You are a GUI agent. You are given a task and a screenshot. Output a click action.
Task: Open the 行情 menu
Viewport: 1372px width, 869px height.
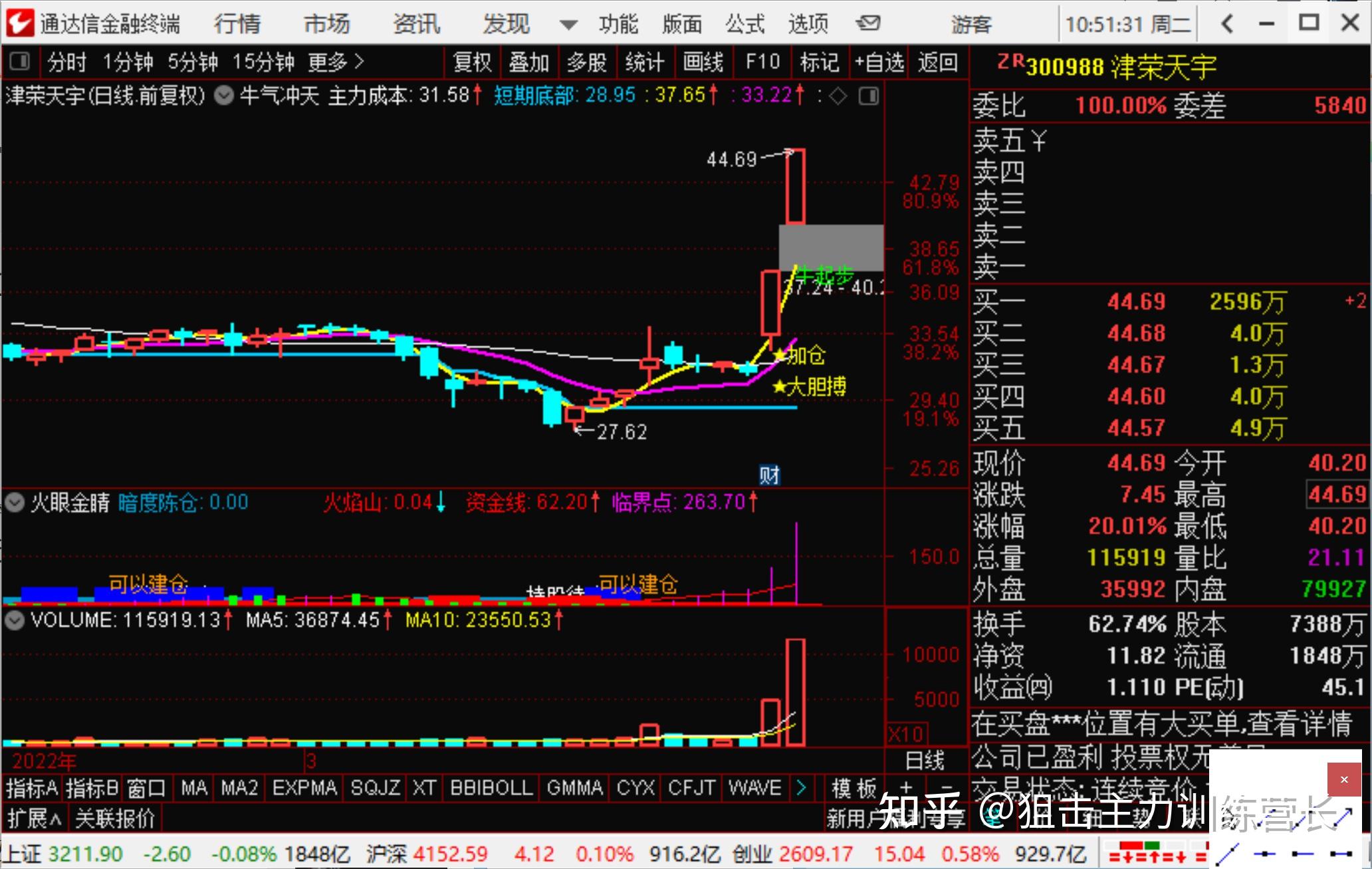[x=237, y=24]
